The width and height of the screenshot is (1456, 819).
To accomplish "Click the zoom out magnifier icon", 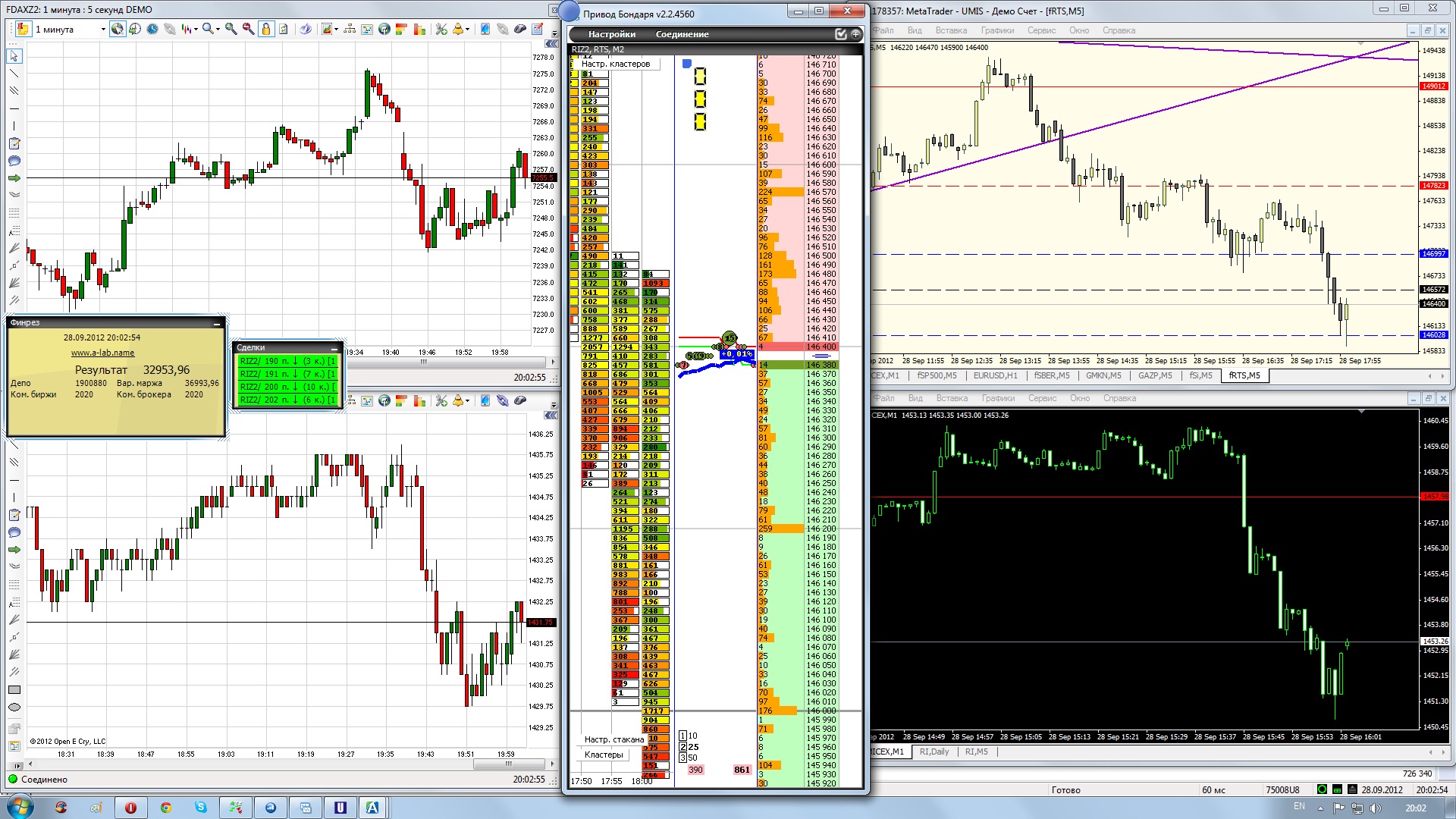I will (x=248, y=29).
